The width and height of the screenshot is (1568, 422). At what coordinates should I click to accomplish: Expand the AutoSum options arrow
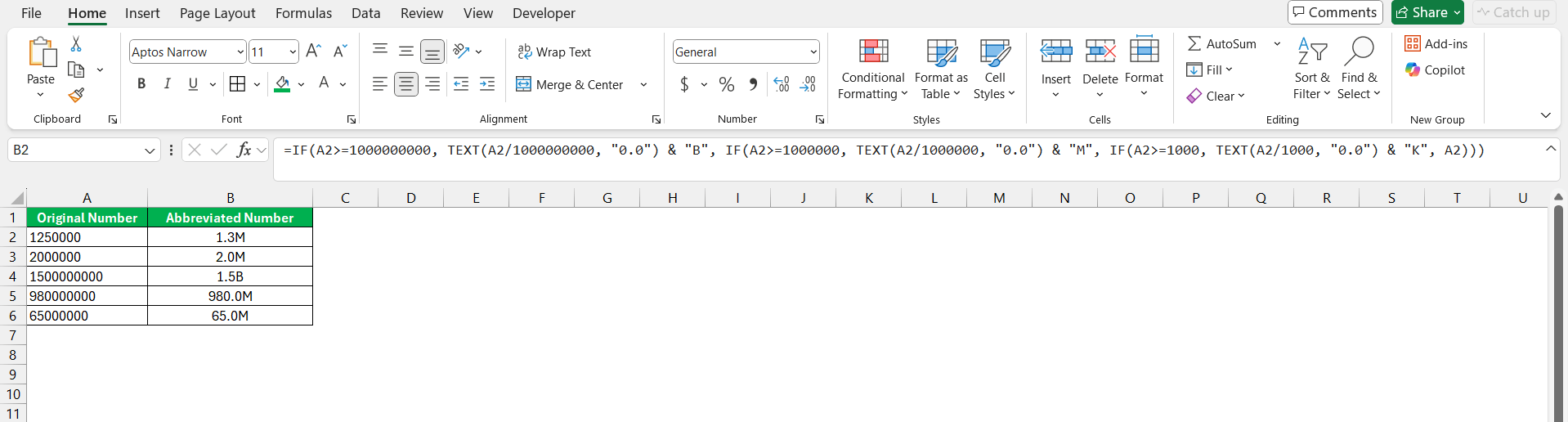pos(1277,43)
